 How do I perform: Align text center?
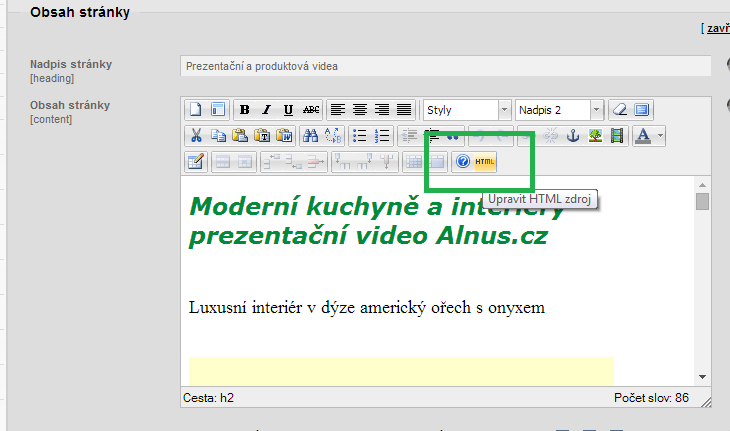360,110
